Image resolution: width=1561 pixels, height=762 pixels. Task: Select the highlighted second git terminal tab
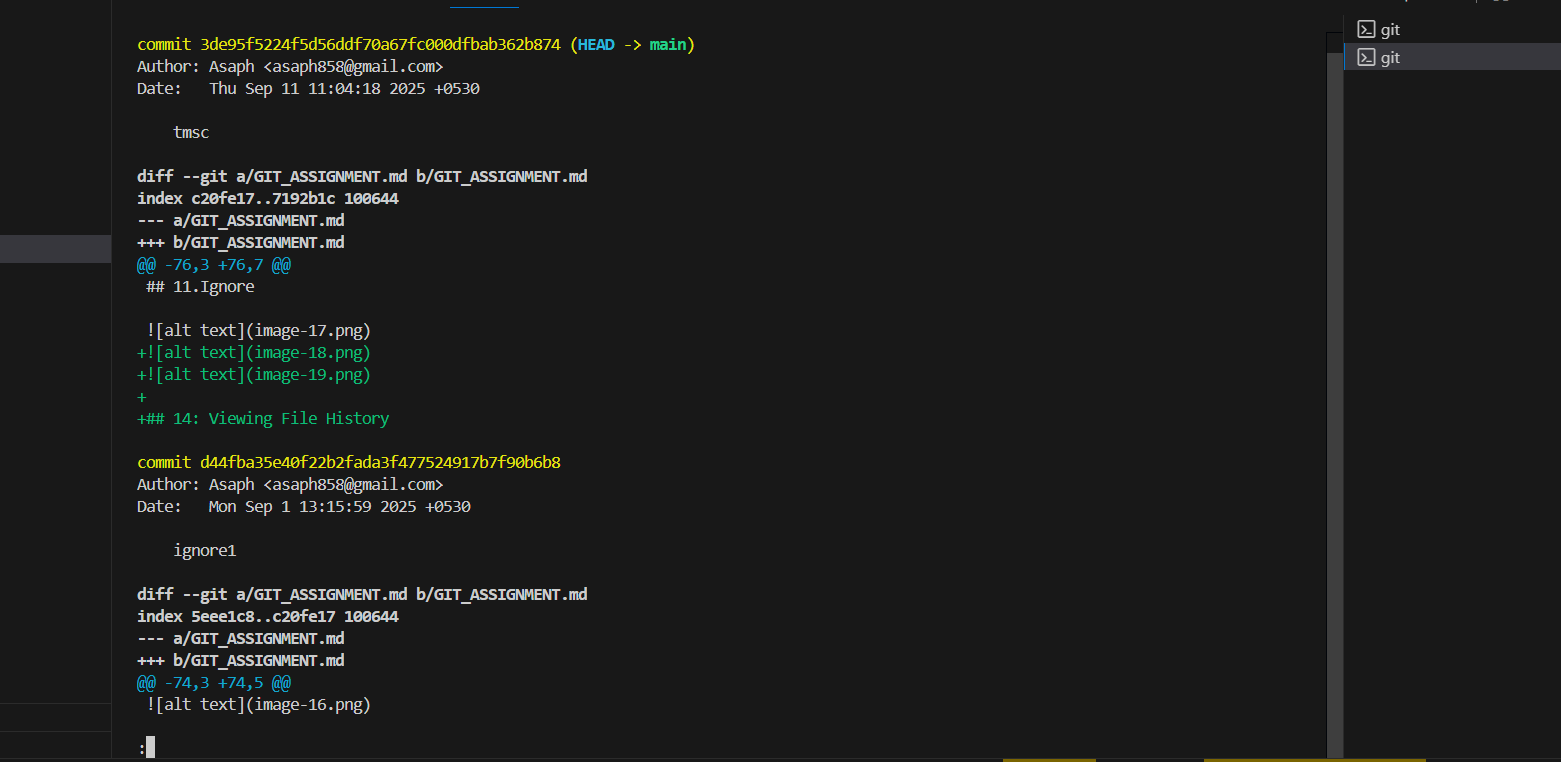point(1390,58)
